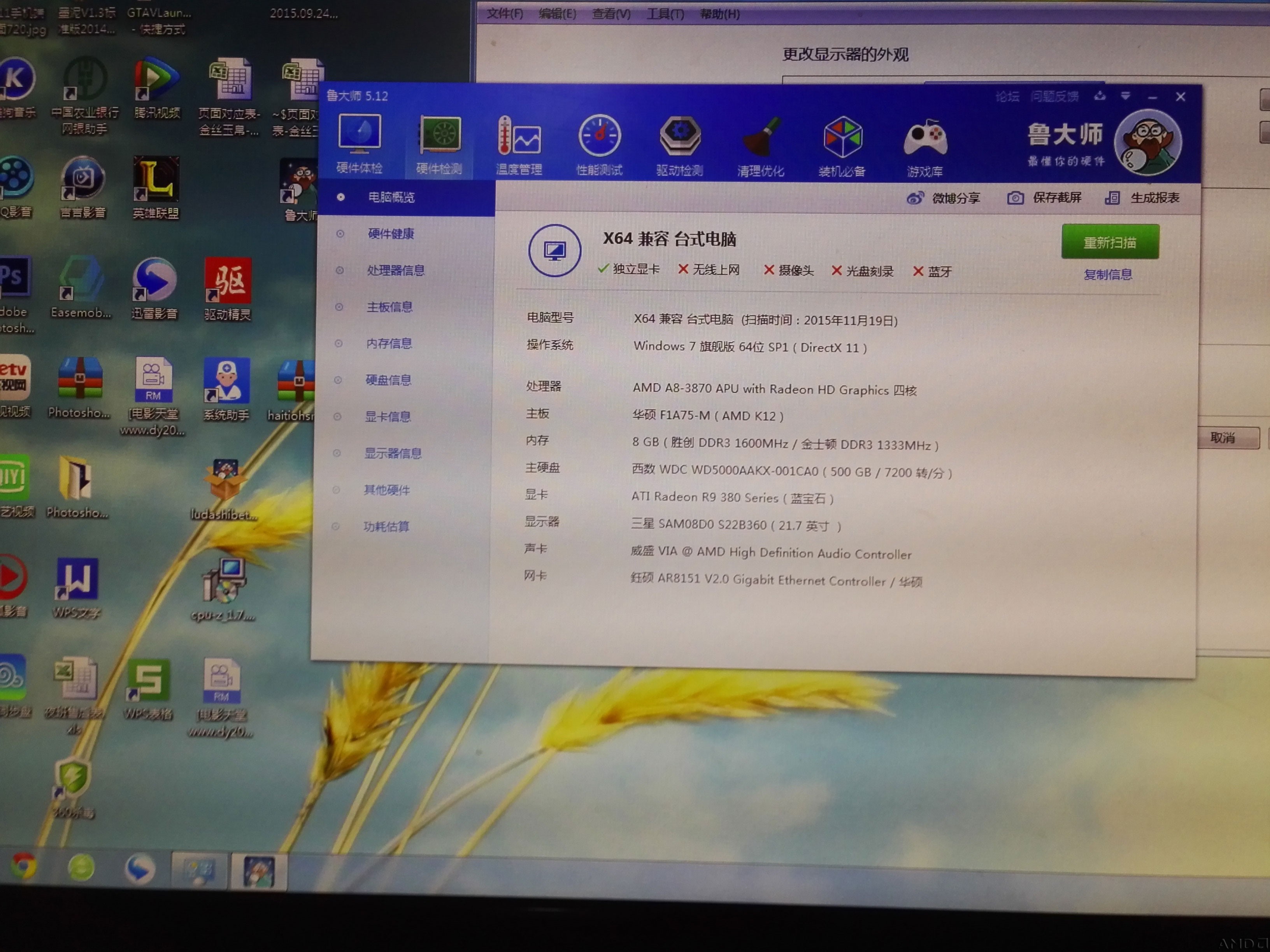
Task: Click the green 重新扫描 rescan button
Action: (1110, 242)
